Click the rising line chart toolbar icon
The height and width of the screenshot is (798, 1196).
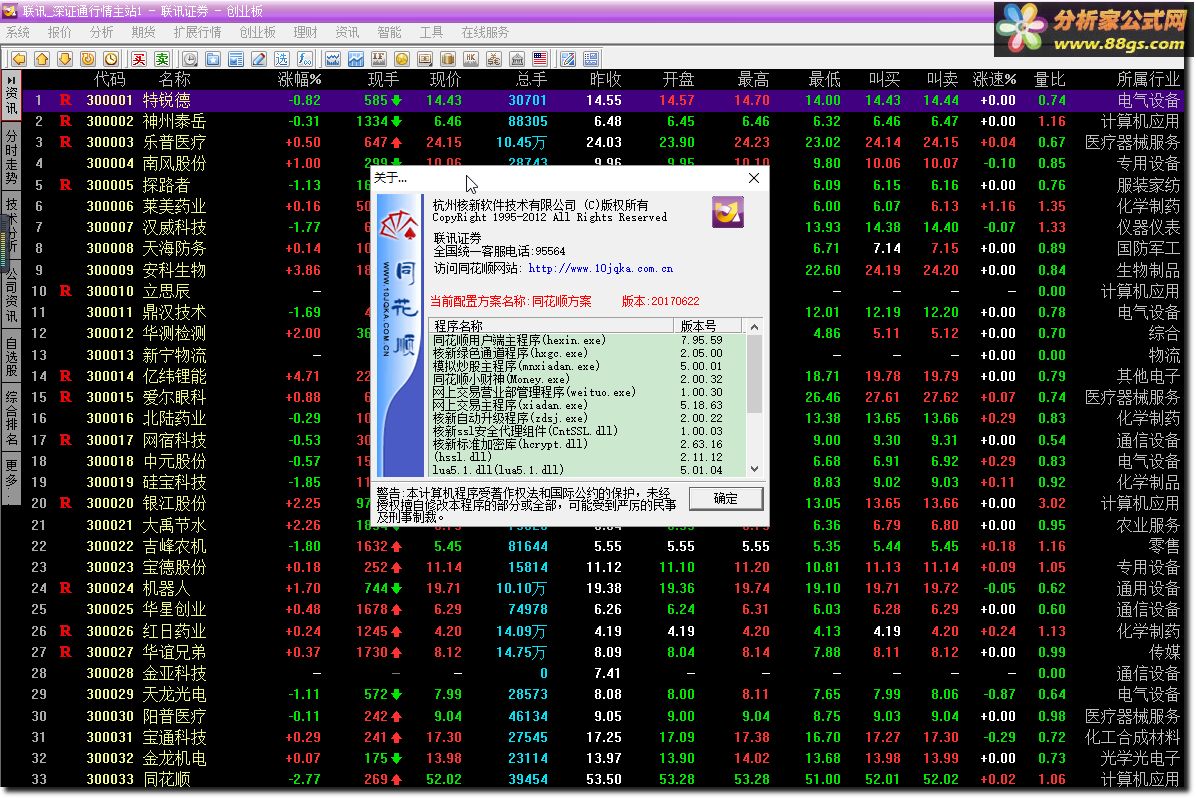coord(355,59)
